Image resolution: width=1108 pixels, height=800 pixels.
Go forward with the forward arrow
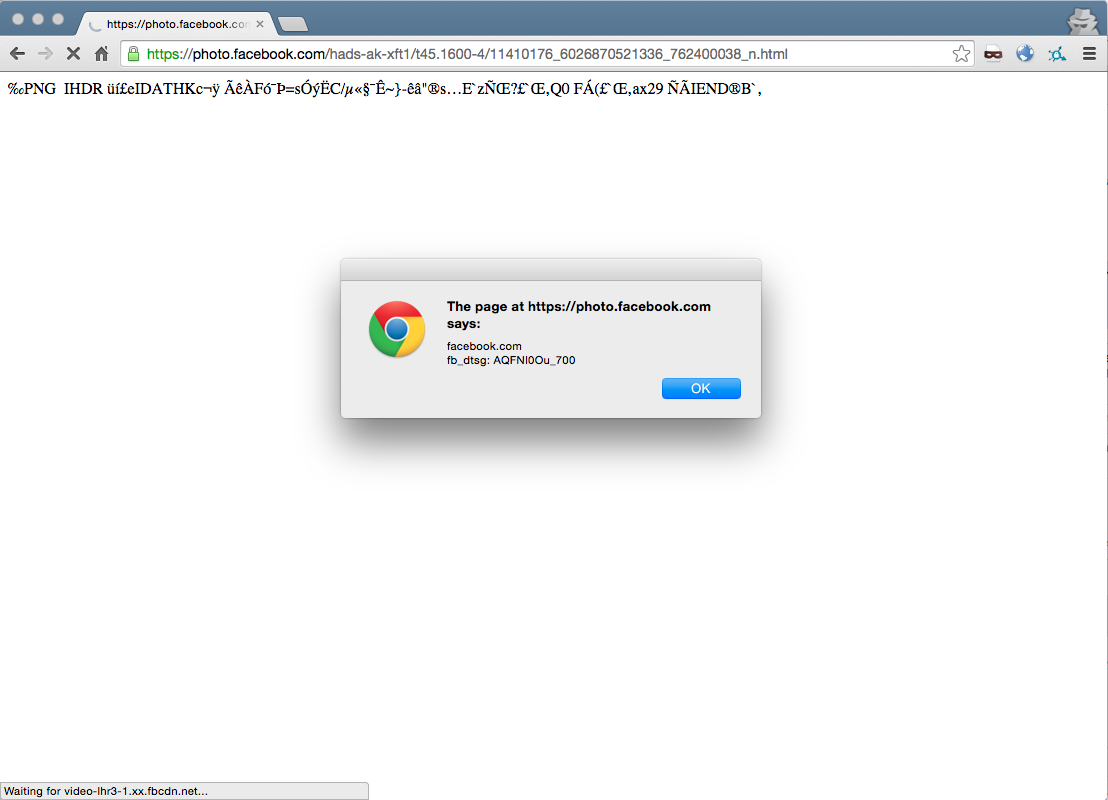(45, 54)
